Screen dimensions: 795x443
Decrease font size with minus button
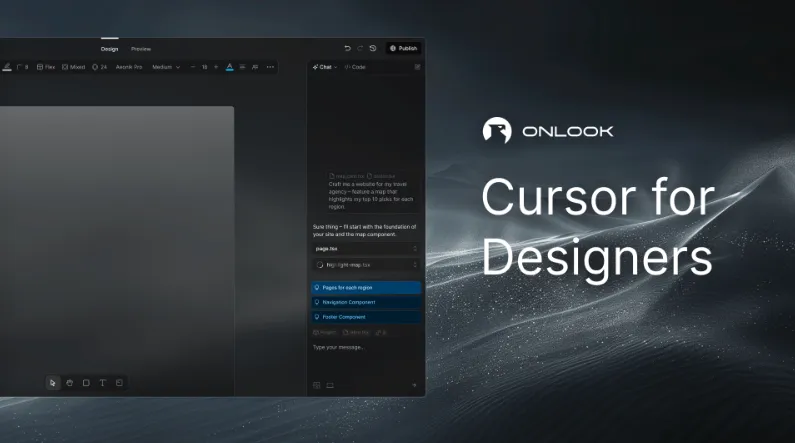pyautogui.click(x=193, y=67)
